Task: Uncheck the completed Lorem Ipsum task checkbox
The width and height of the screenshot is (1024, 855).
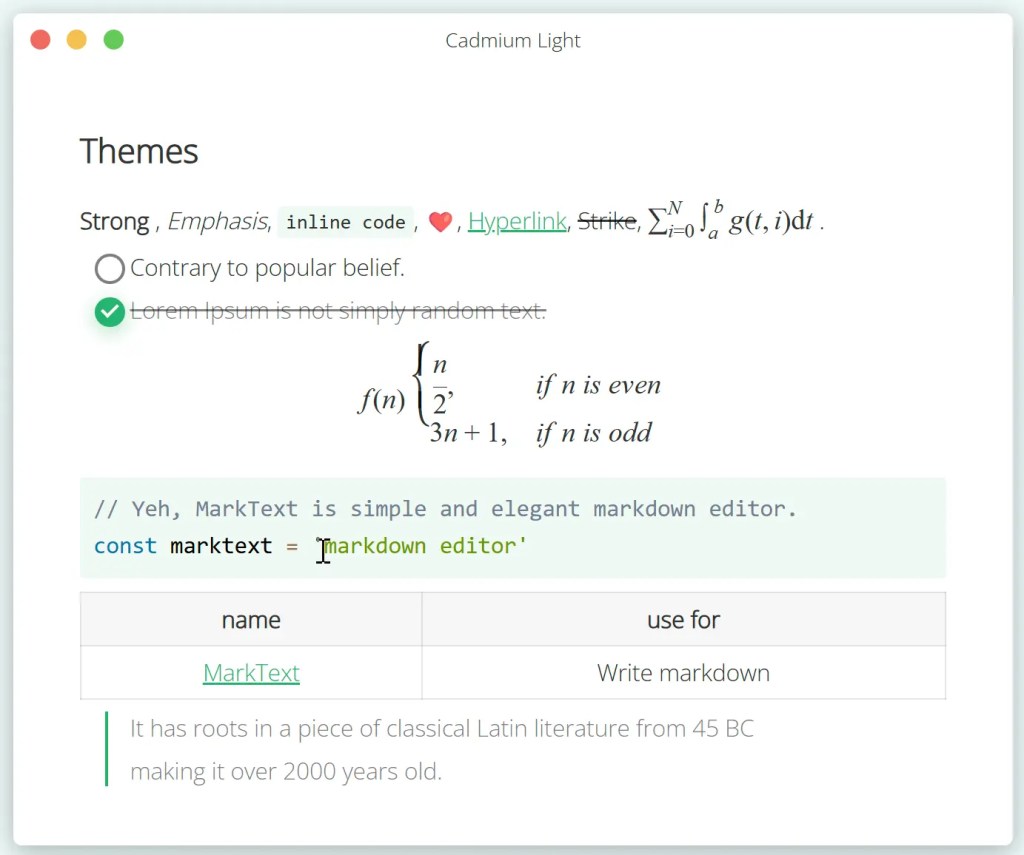Action: click(109, 312)
